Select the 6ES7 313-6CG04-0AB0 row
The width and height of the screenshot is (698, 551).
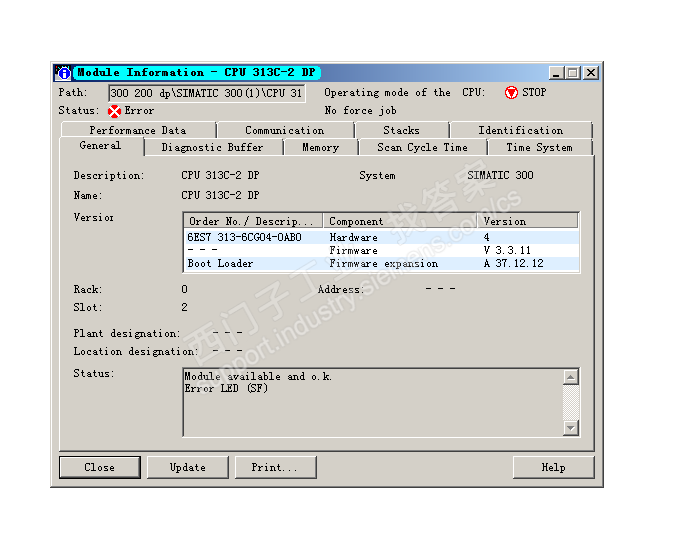(381, 237)
